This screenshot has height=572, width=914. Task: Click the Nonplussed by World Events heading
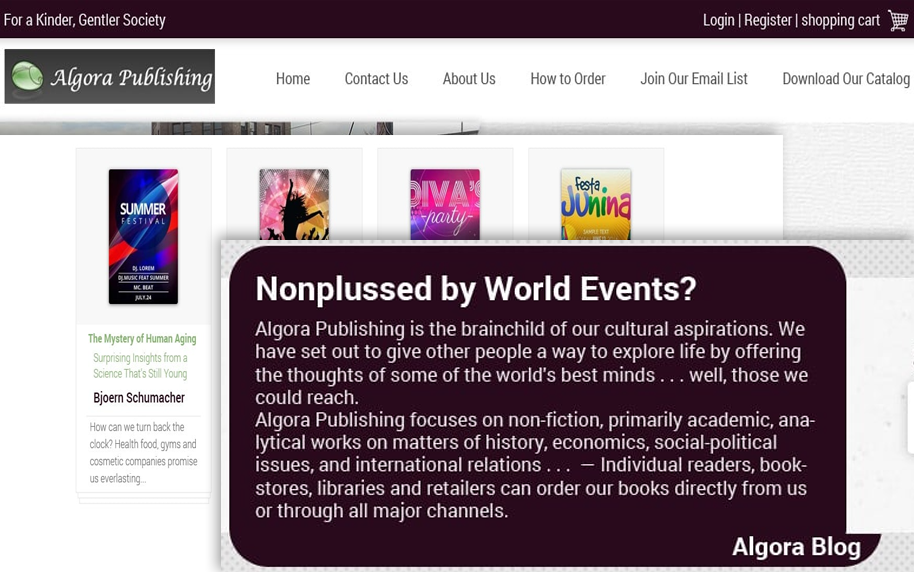tap(475, 289)
